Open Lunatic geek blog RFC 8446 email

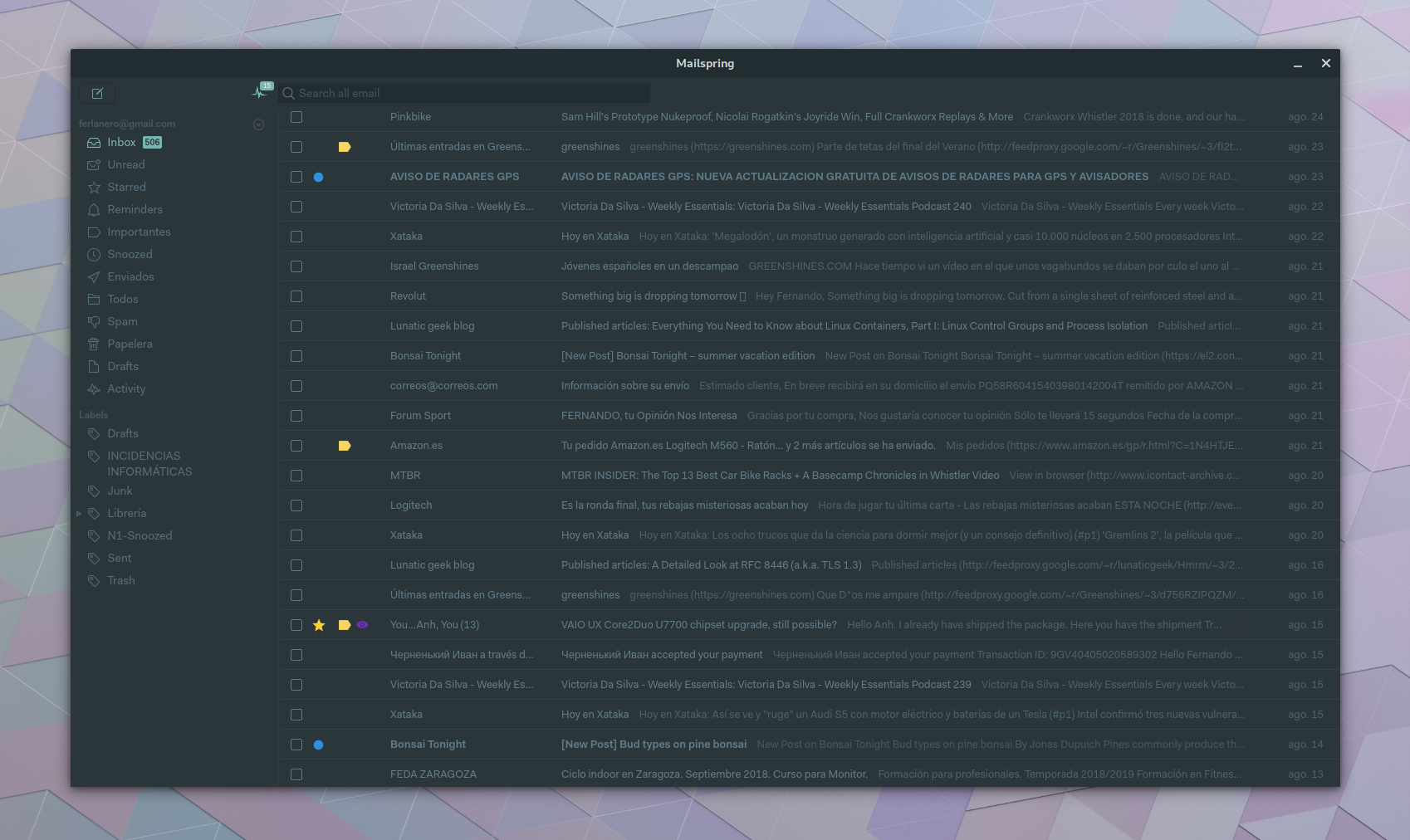click(x=809, y=565)
